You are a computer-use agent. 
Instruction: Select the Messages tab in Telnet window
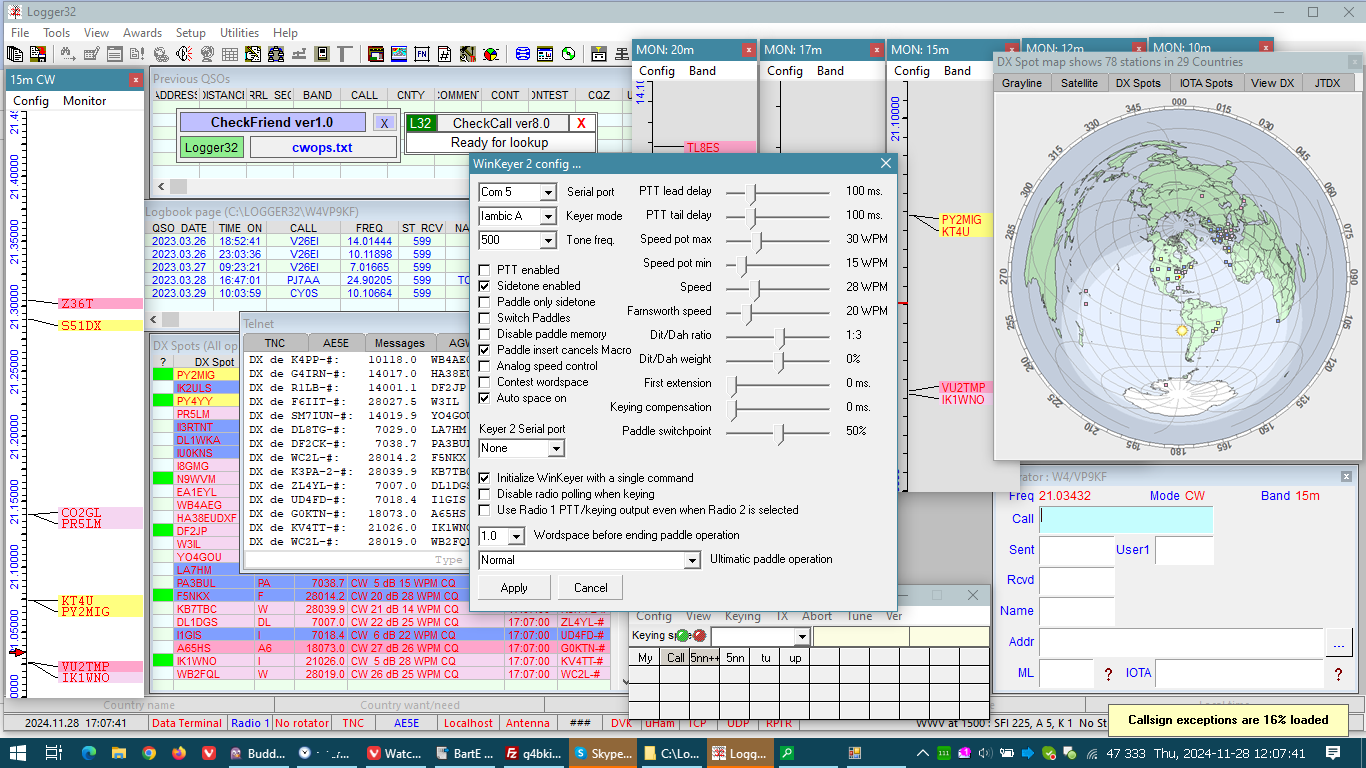400,343
